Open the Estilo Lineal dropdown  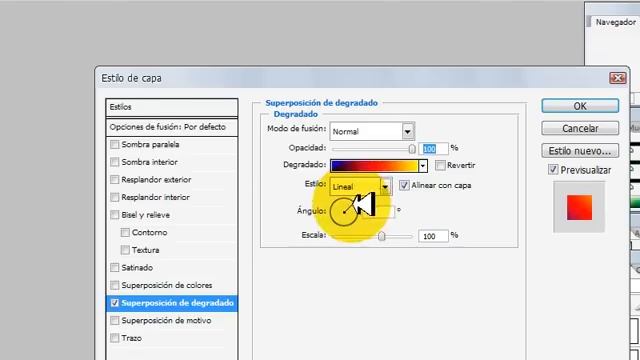[x=385, y=187]
